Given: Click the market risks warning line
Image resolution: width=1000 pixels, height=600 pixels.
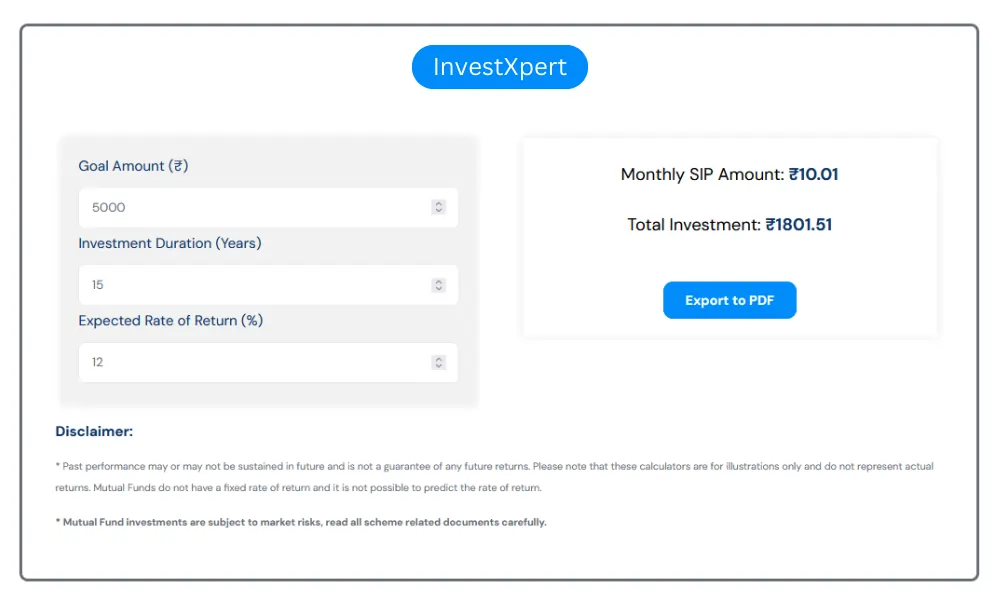Looking at the screenshot, I should (x=301, y=522).
